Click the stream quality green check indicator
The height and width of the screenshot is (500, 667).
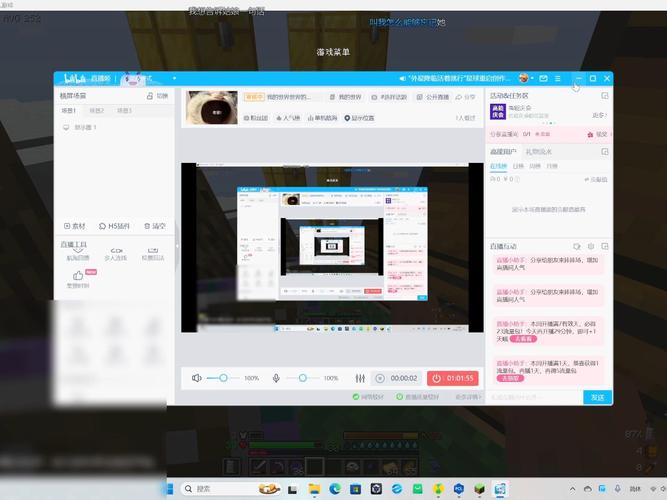coord(417,397)
